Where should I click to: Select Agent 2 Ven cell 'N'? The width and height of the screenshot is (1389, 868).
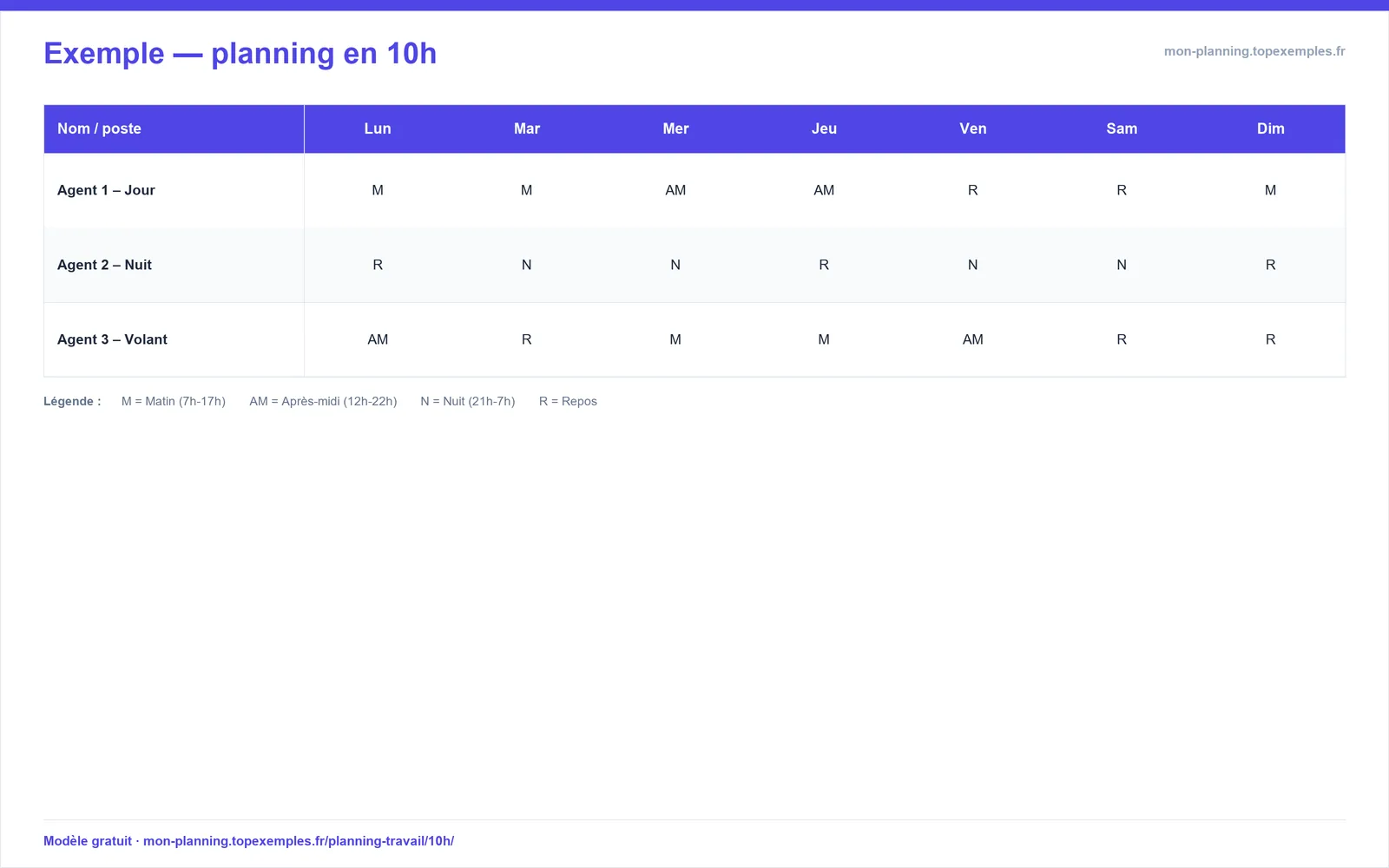(x=973, y=265)
